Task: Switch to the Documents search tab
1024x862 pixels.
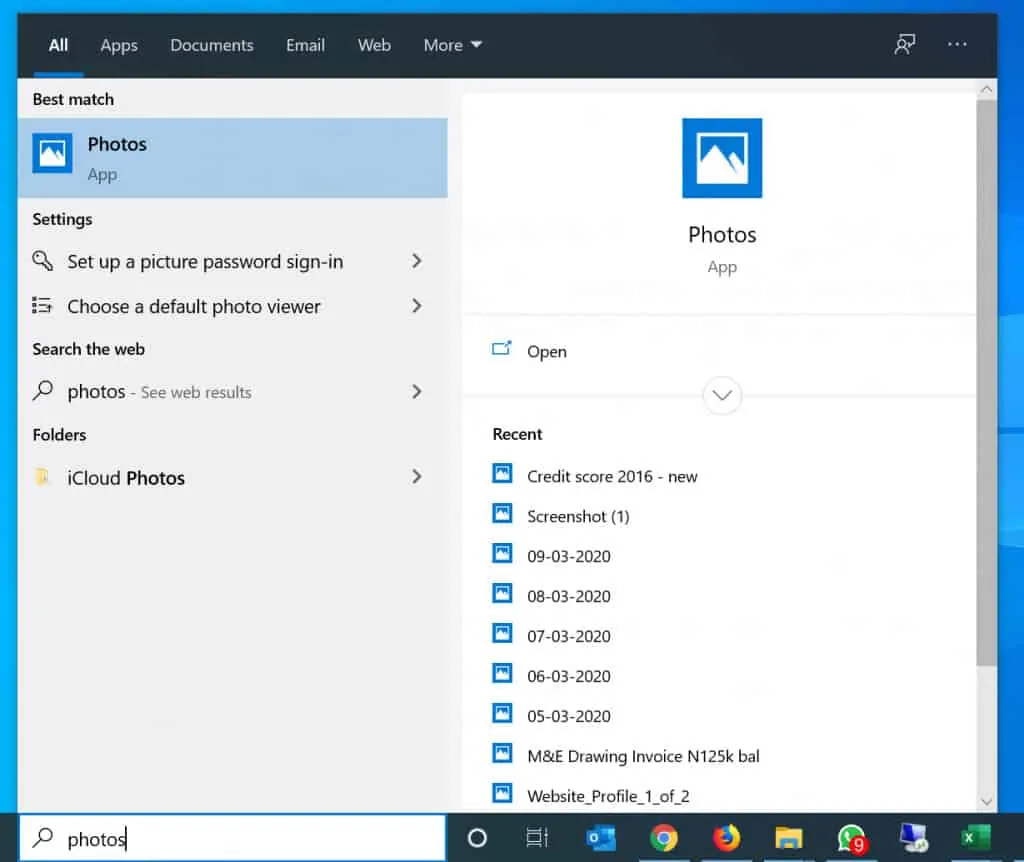Action: point(211,45)
